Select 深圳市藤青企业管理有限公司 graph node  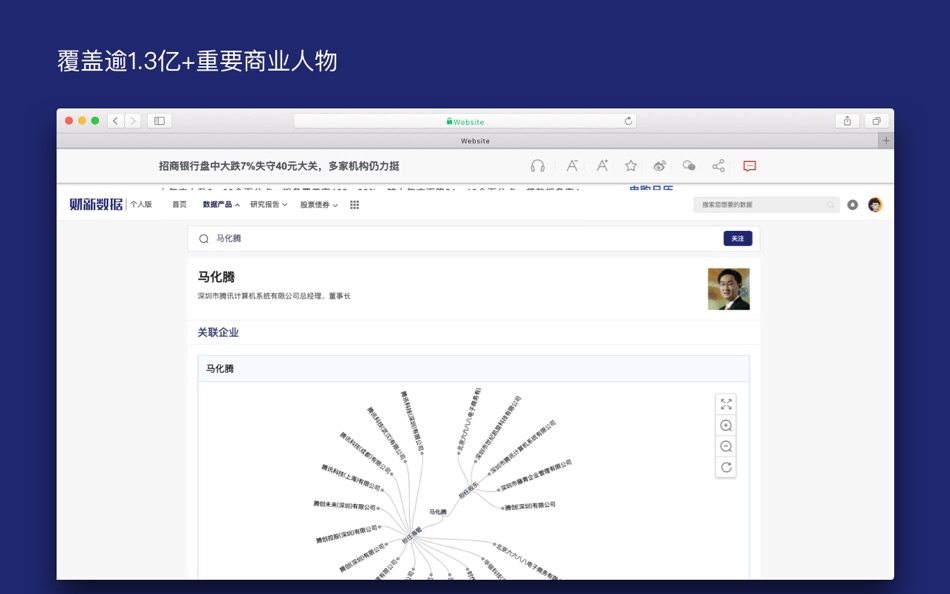(535, 475)
